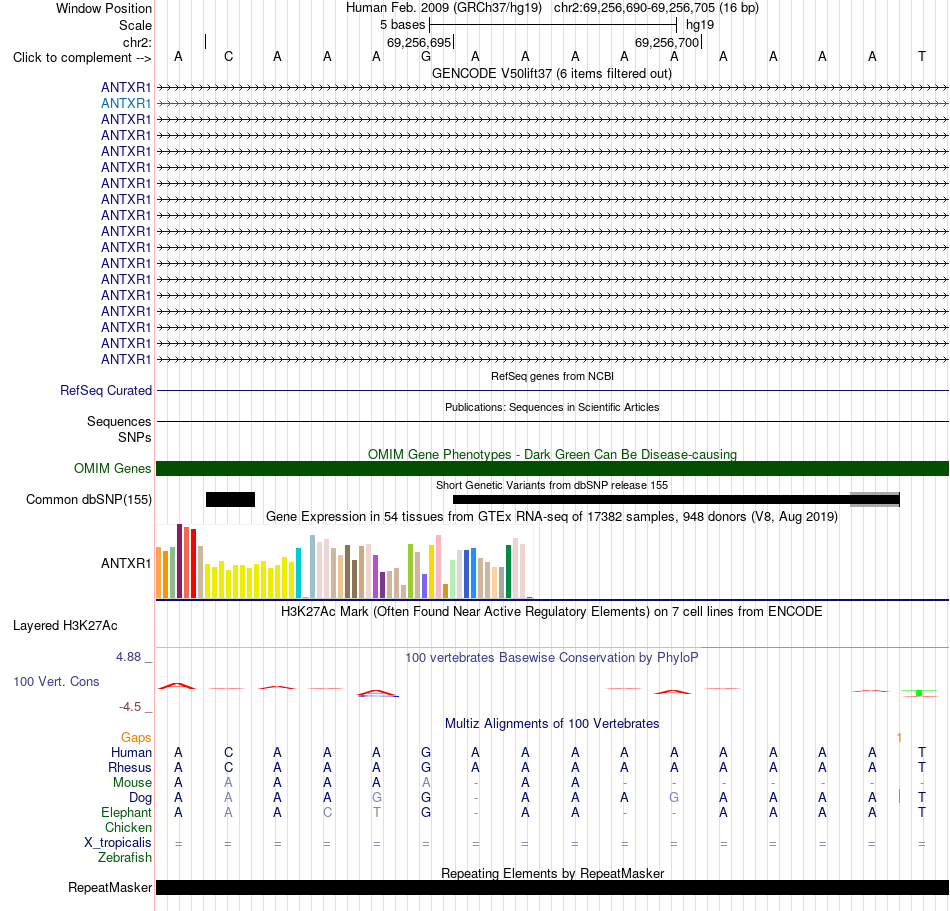Open 'Short Genetic Variants from dbSNP release 155' title

pos(552,485)
